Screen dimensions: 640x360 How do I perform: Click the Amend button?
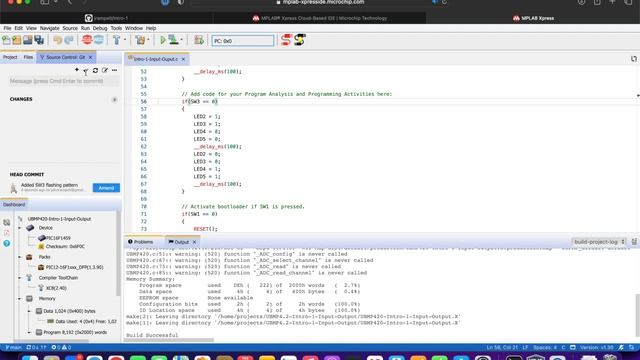pyautogui.click(x=106, y=188)
